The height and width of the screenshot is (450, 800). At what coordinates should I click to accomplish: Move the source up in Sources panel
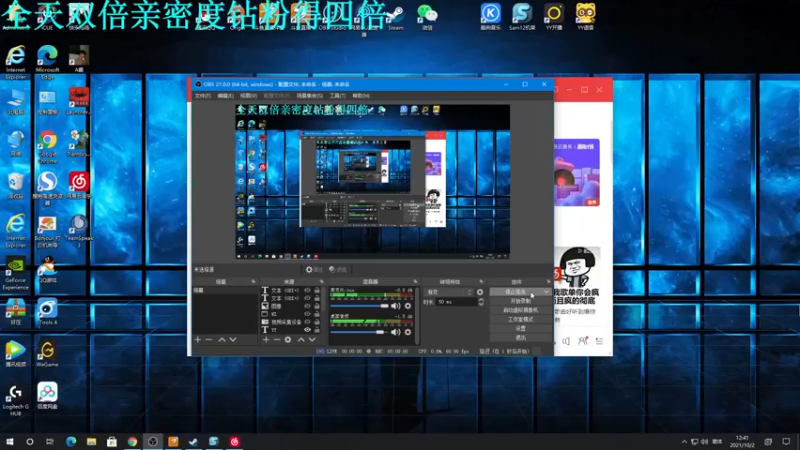301,340
